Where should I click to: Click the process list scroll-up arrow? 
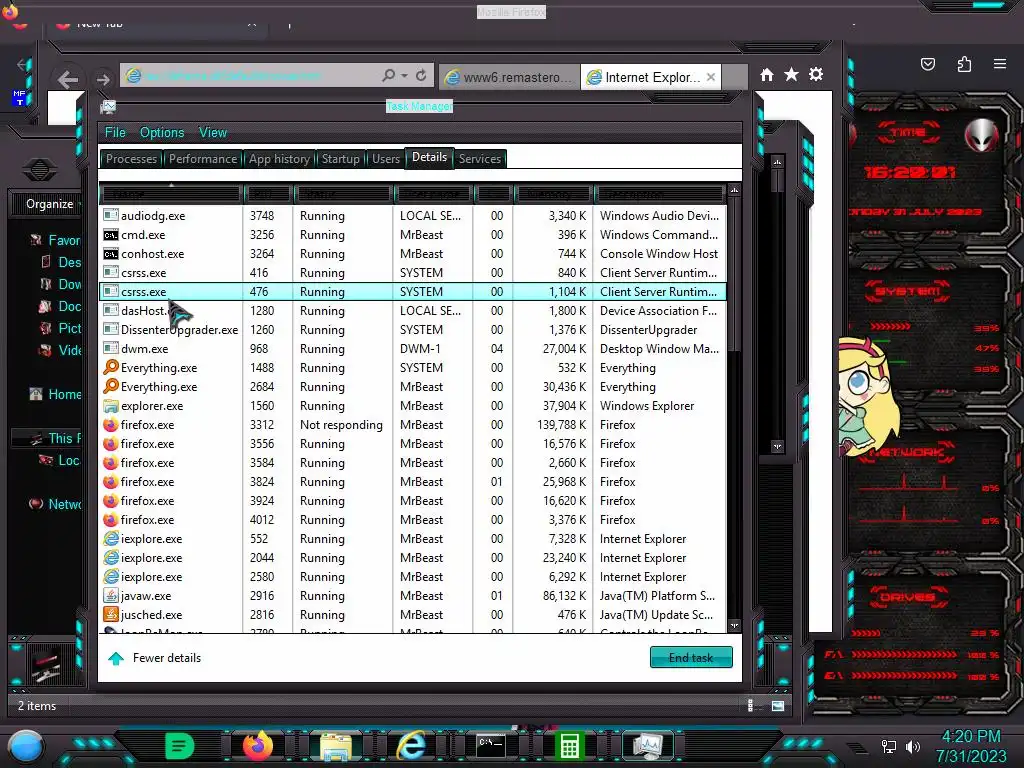[734, 190]
